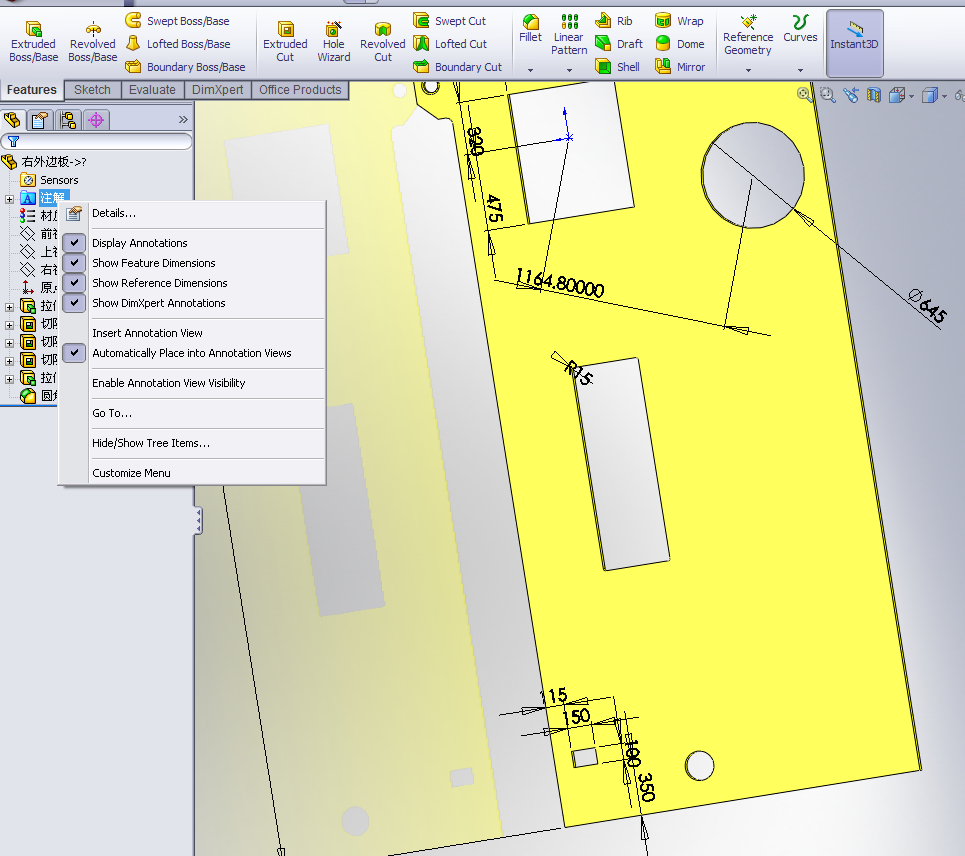Expand the Curves dropdown arrow

pyautogui.click(x=800, y=70)
